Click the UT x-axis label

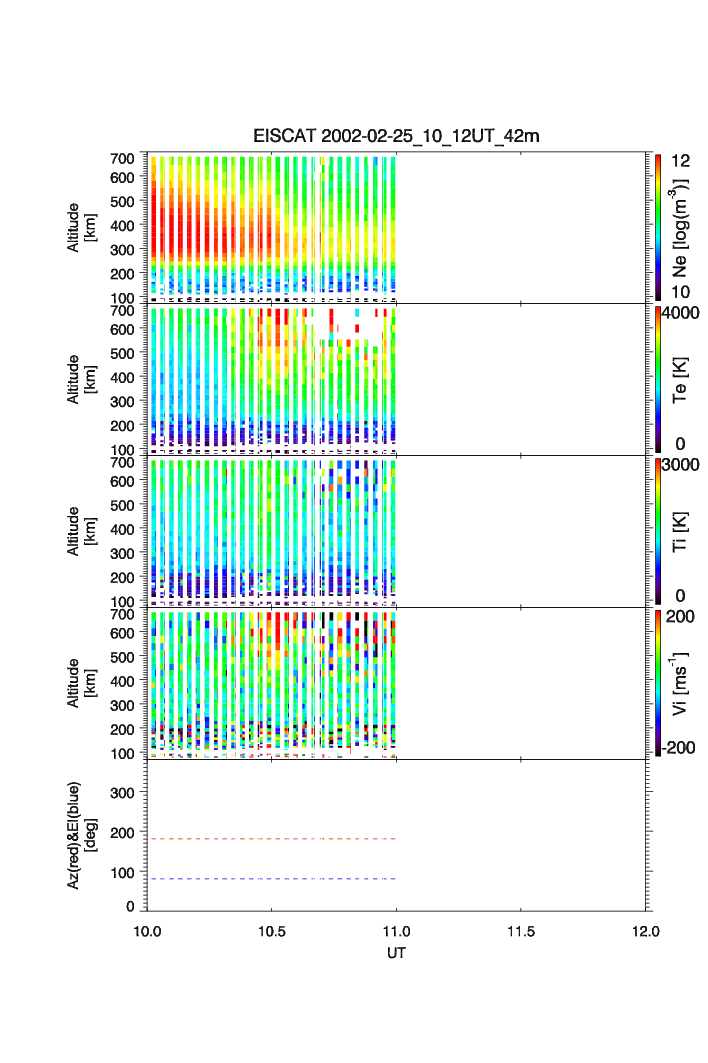396,953
